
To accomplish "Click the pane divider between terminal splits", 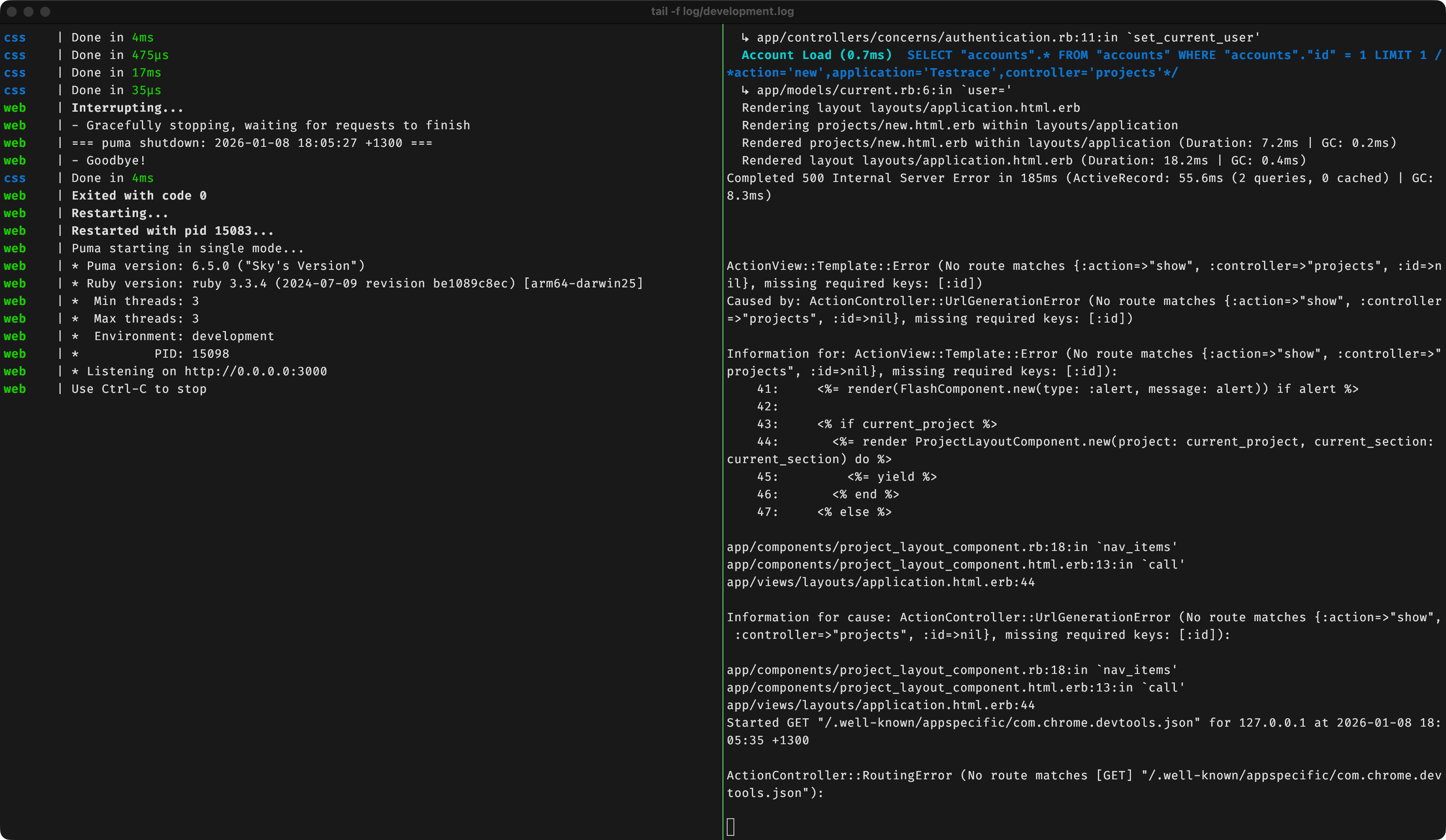I will pyautogui.click(x=723, y=430).
